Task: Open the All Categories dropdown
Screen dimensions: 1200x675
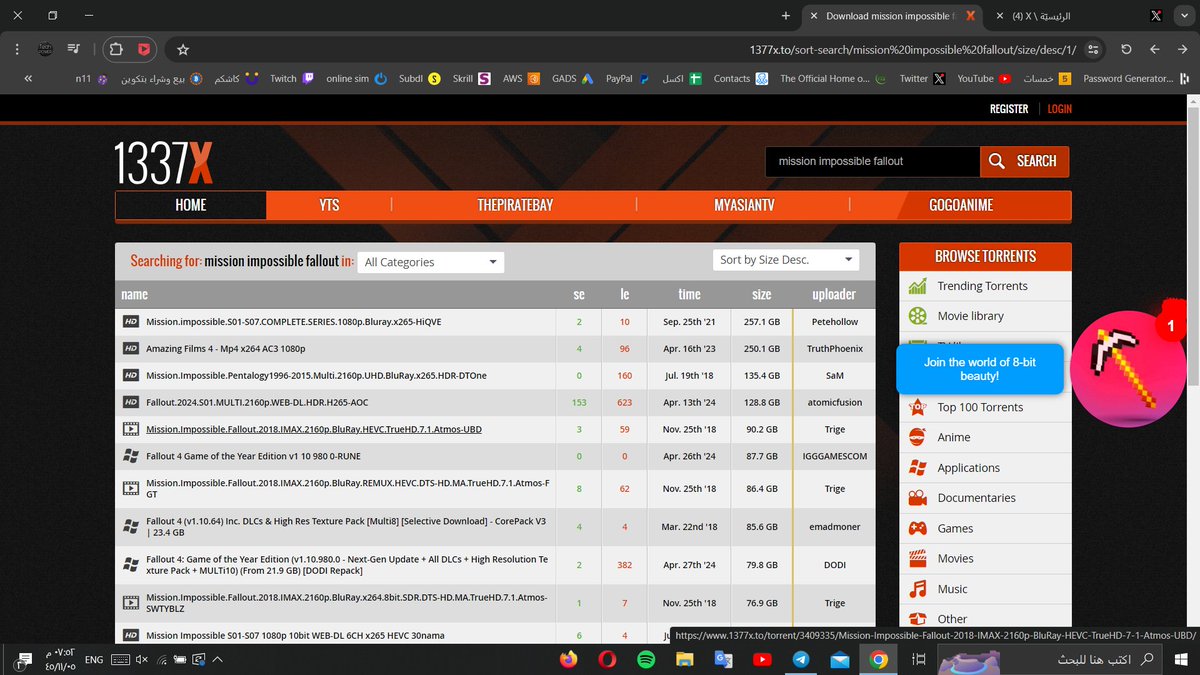Action: pos(431,262)
